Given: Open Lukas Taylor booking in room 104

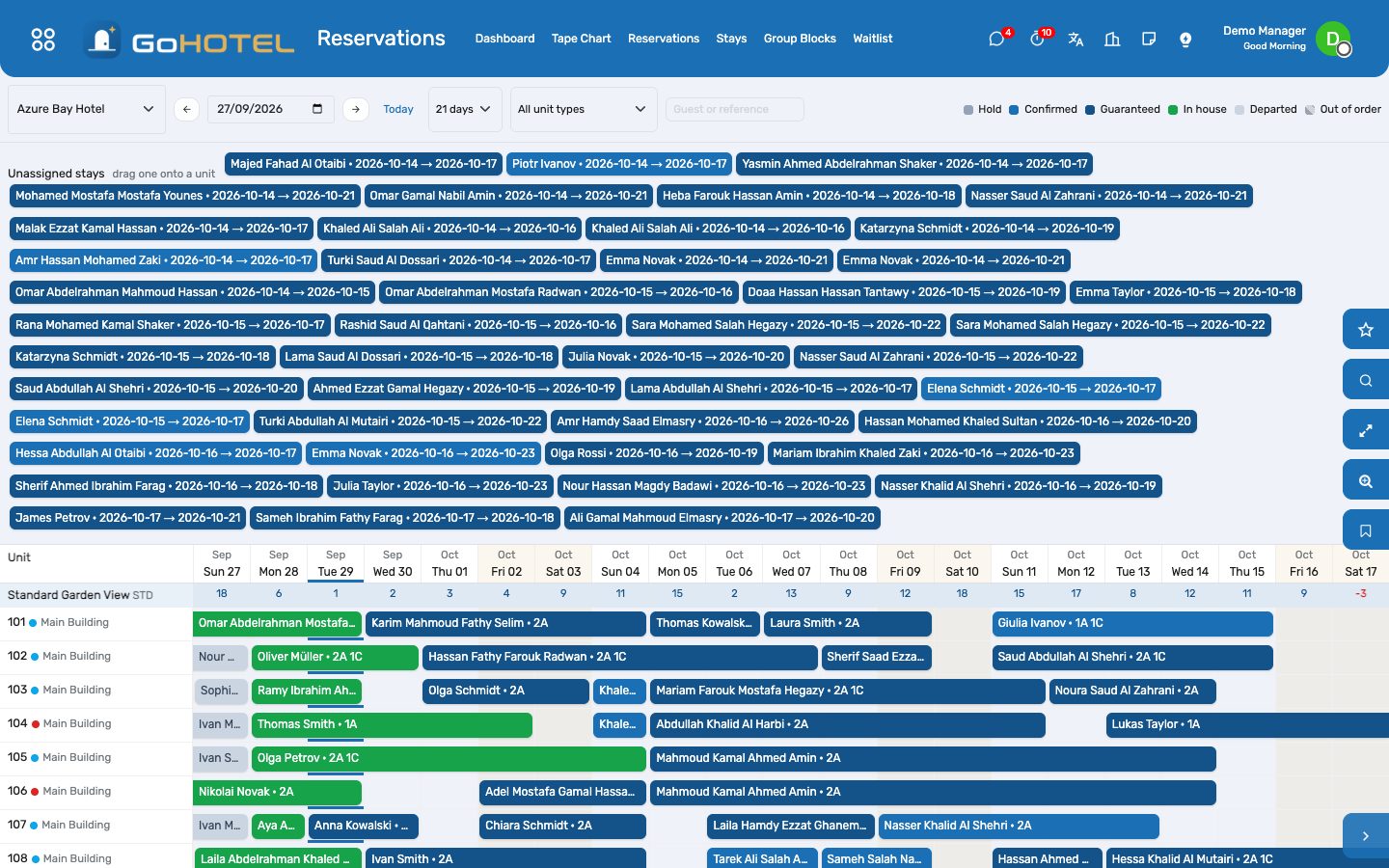Looking at the screenshot, I should tap(1247, 724).
